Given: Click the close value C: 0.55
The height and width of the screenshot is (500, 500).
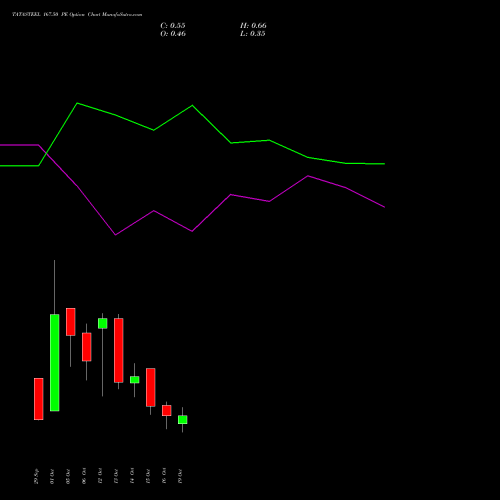Looking at the screenshot, I should pyautogui.click(x=173, y=26).
